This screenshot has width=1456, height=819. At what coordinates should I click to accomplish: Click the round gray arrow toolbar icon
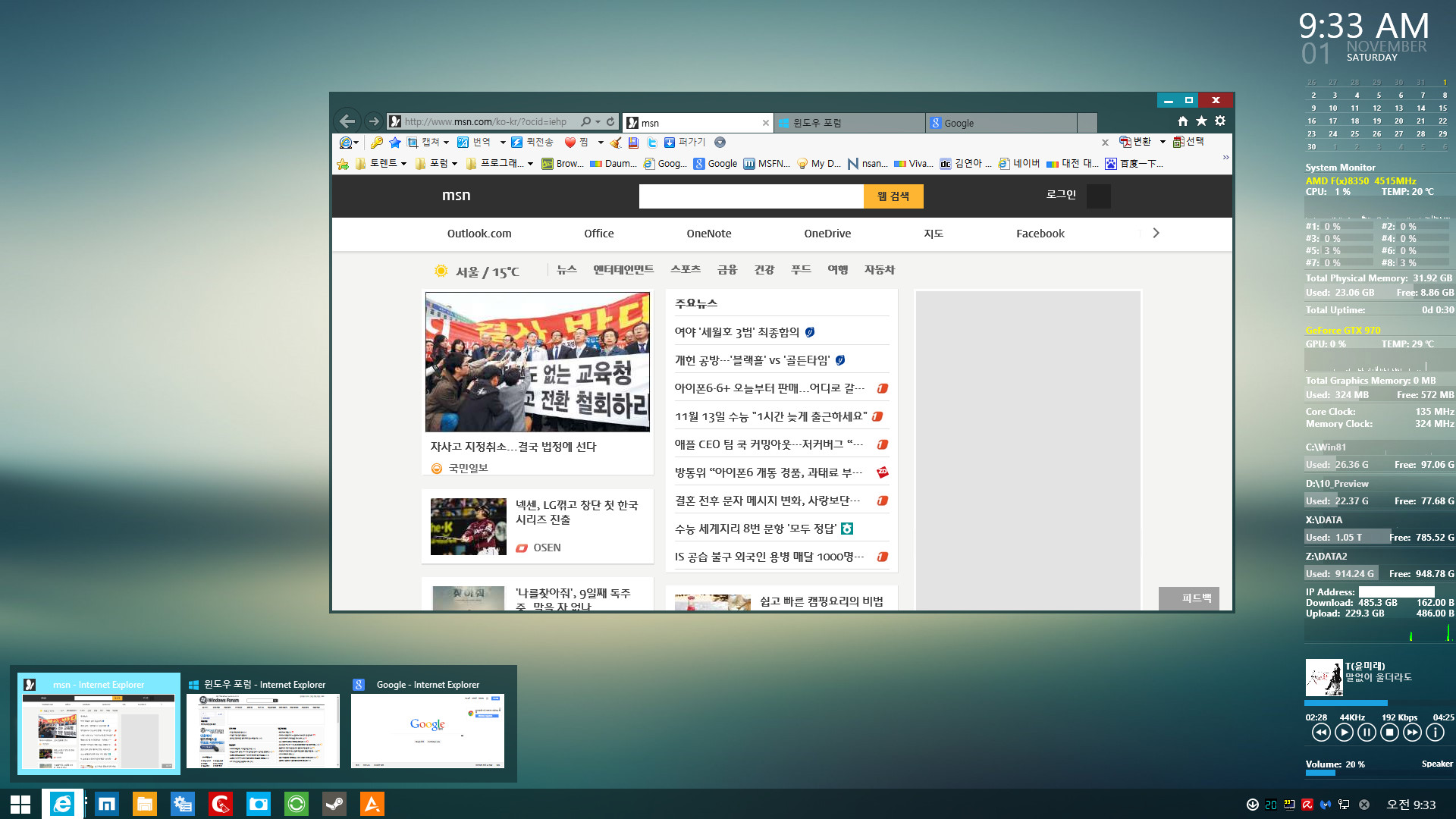[x=720, y=143]
